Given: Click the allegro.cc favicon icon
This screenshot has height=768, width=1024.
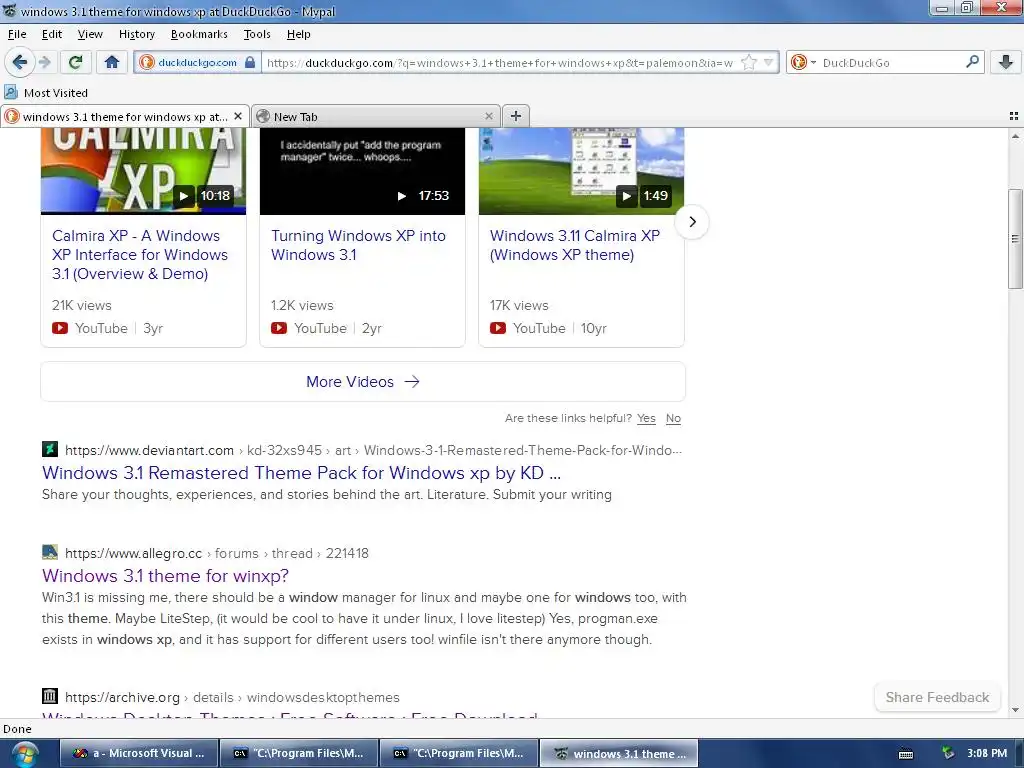Looking at the screenshot, I should [50, 552].
